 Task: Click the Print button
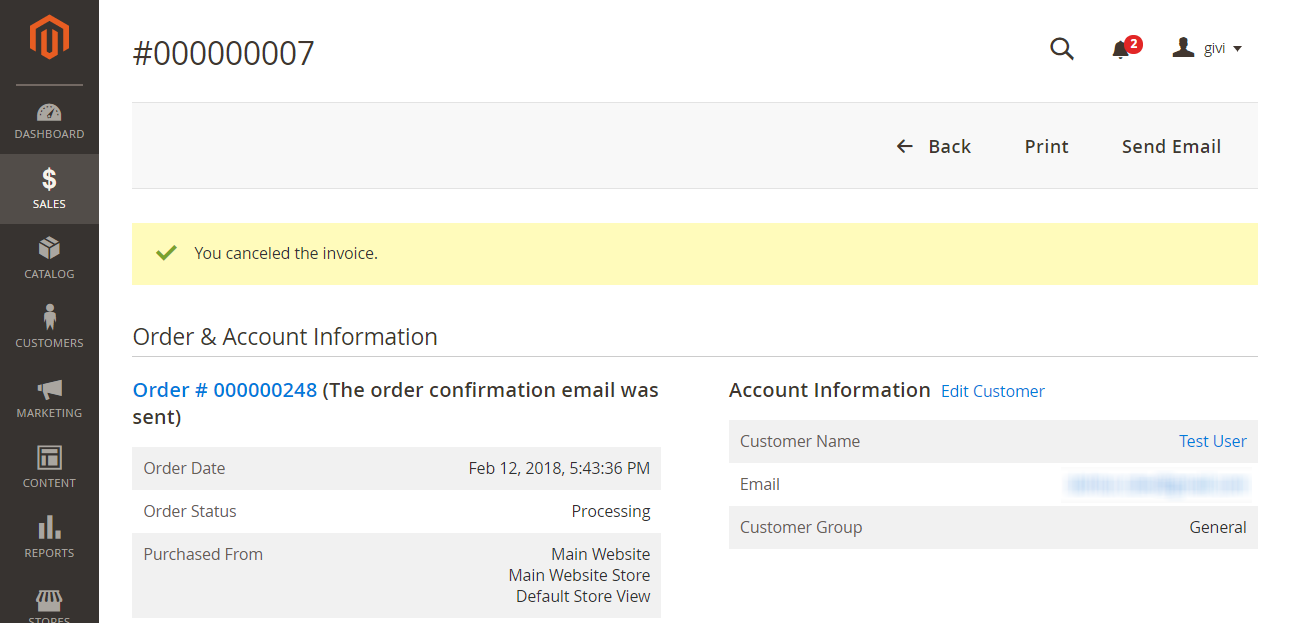[1047, 146]
